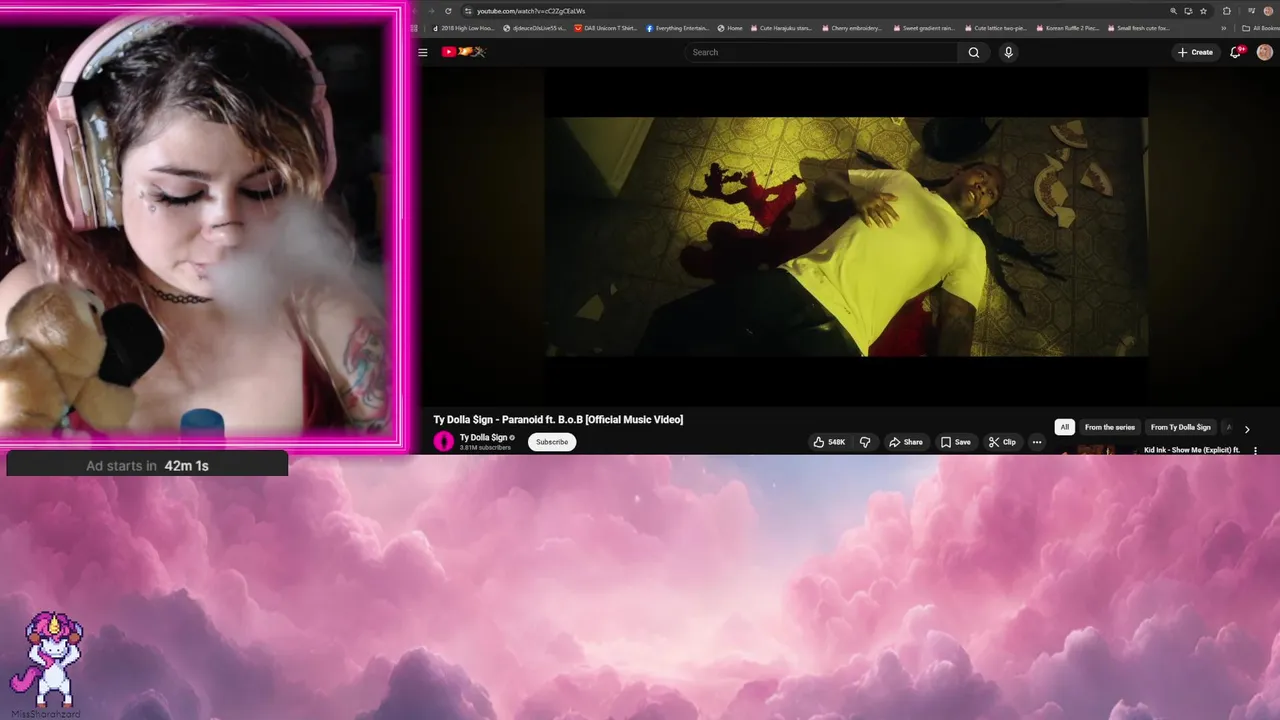Select the 'All' filter chip

1064,427
